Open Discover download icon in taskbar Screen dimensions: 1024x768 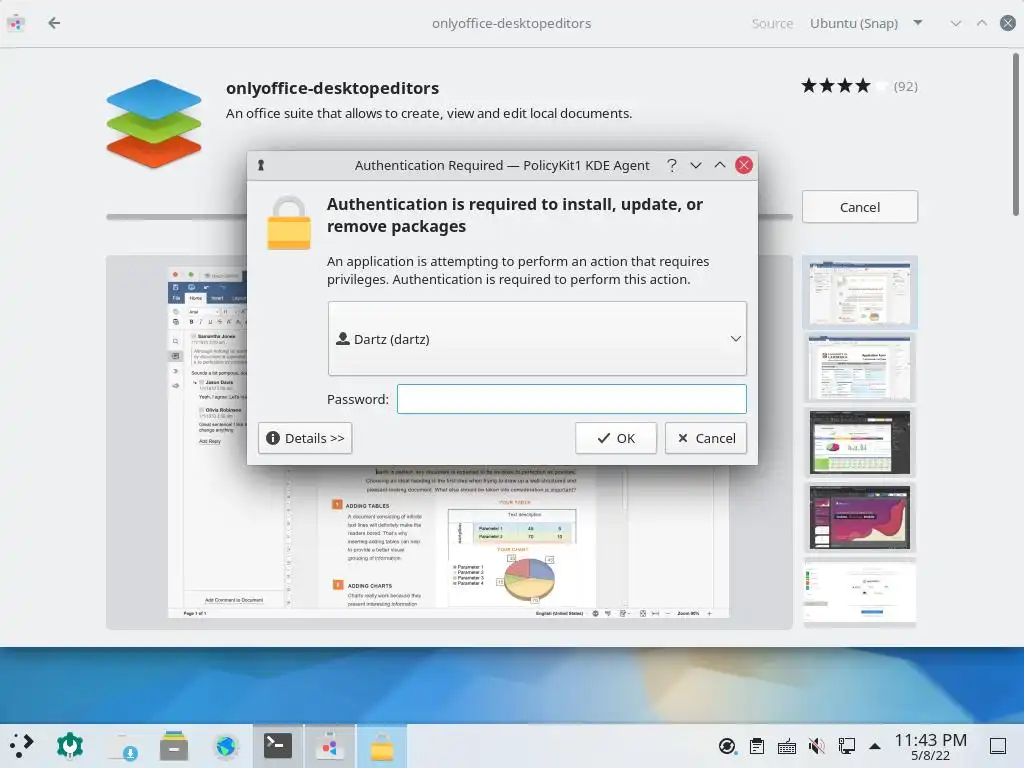click(x=123, y=746)
